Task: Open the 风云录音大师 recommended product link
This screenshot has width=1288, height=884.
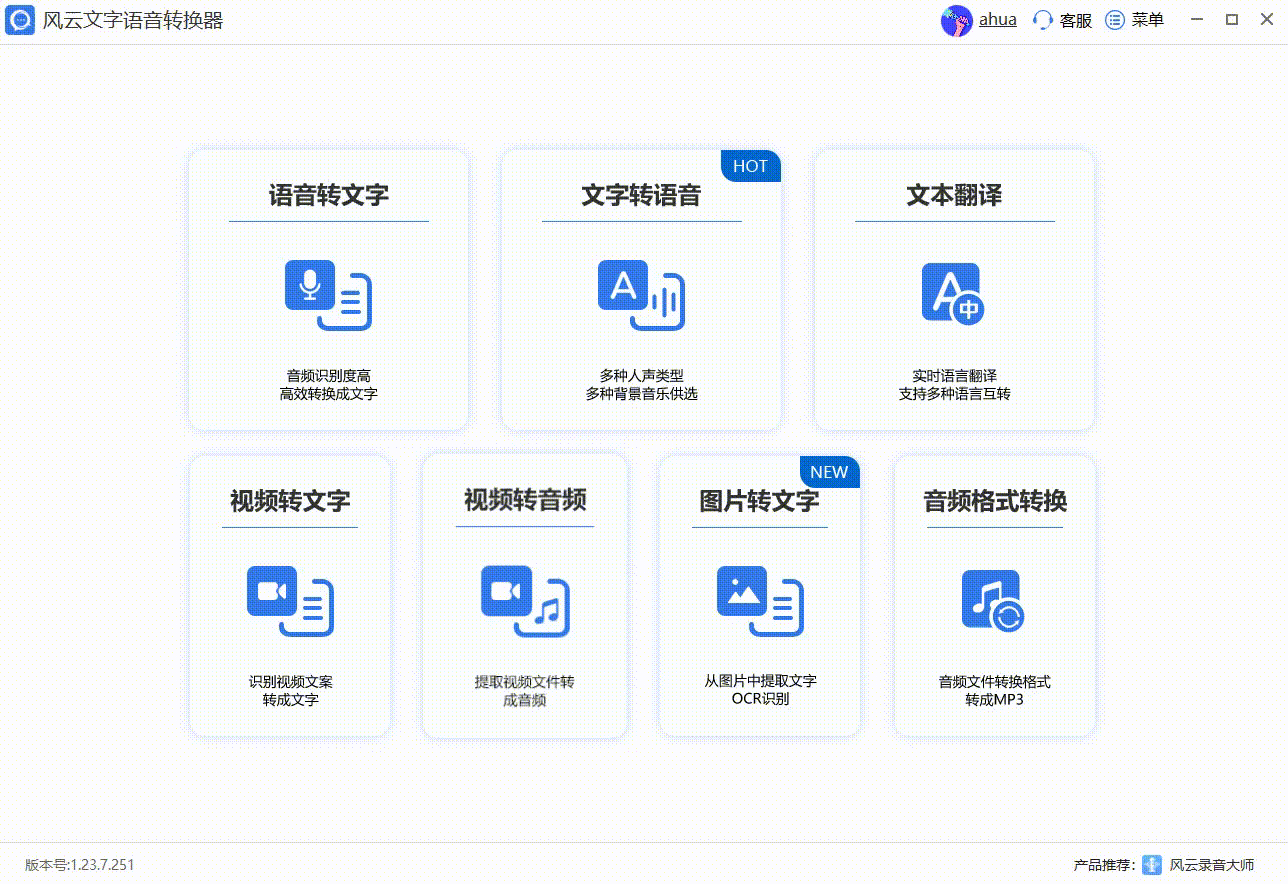Action: click(1212, 865)
